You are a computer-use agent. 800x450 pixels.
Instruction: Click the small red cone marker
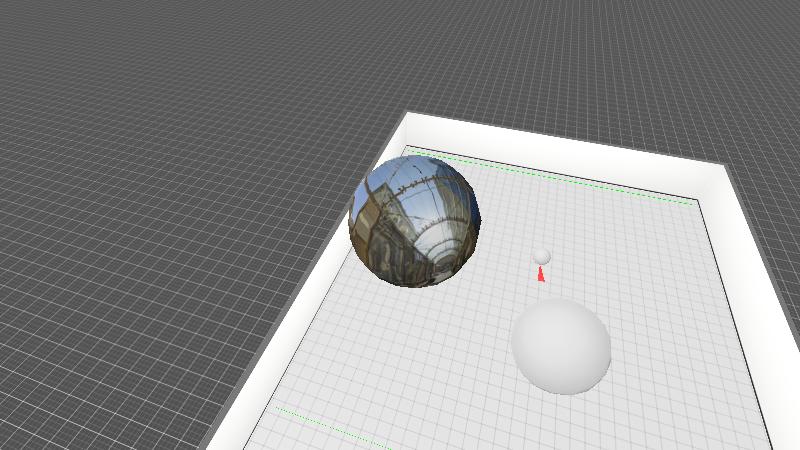coord(541,274)
